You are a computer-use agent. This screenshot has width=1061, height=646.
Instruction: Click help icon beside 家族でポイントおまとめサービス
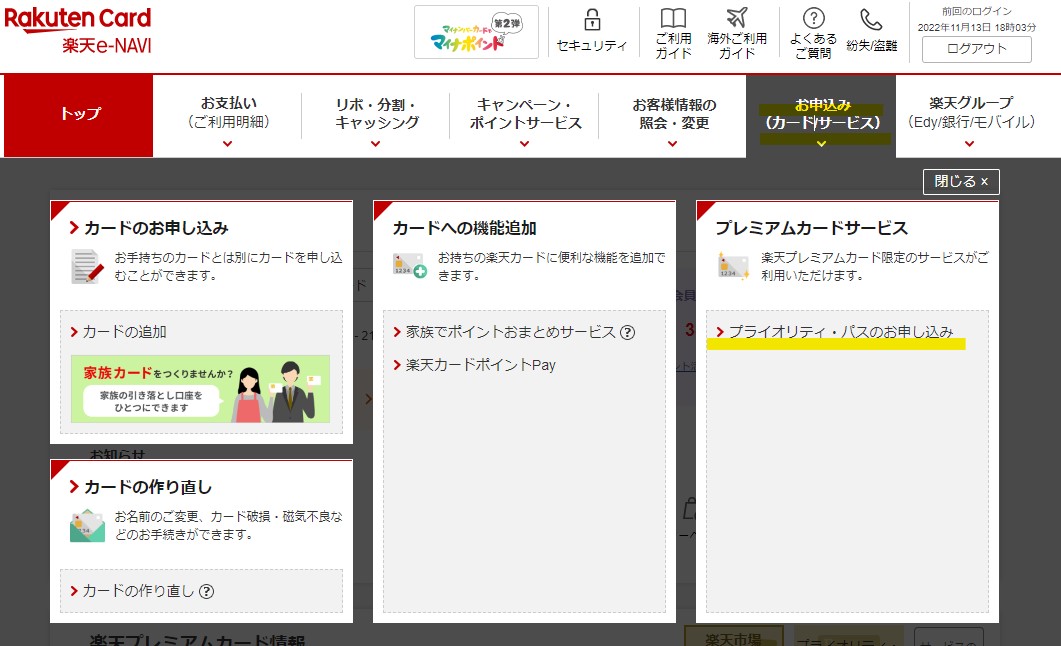[627, 332]
